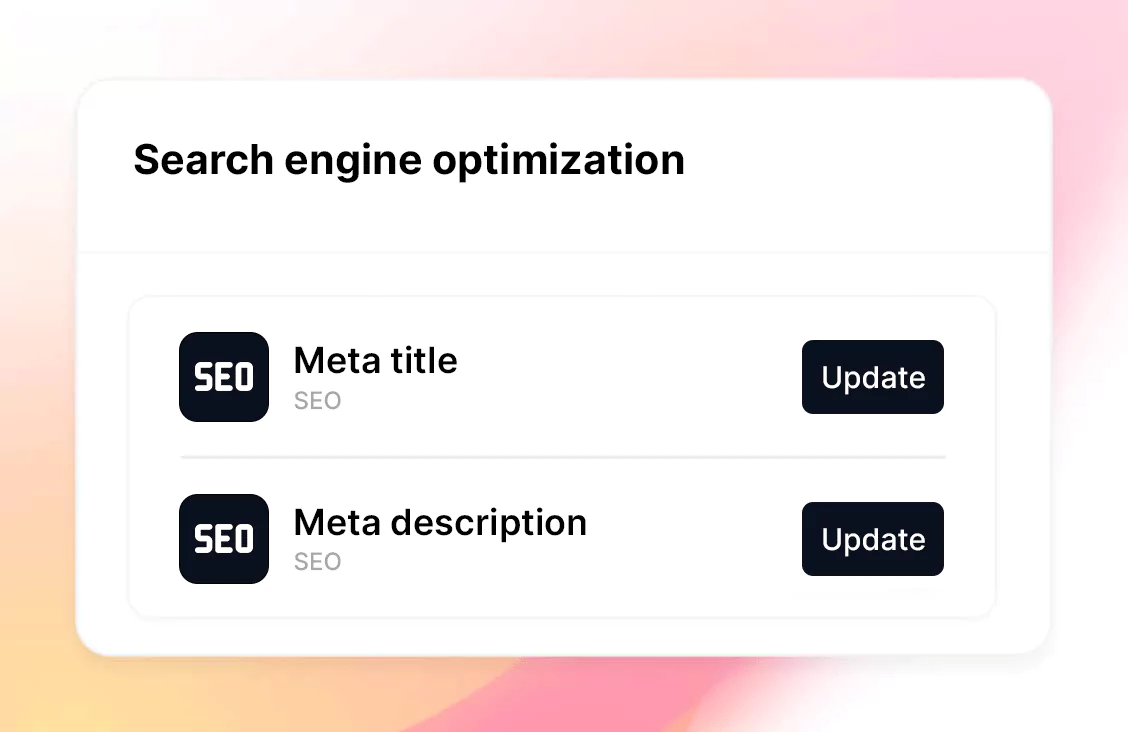Image resolution: width=1128 pixels, height=732 pixels.
Task: Click the word "optimization" in the heading
Action: tap(559, 162)
